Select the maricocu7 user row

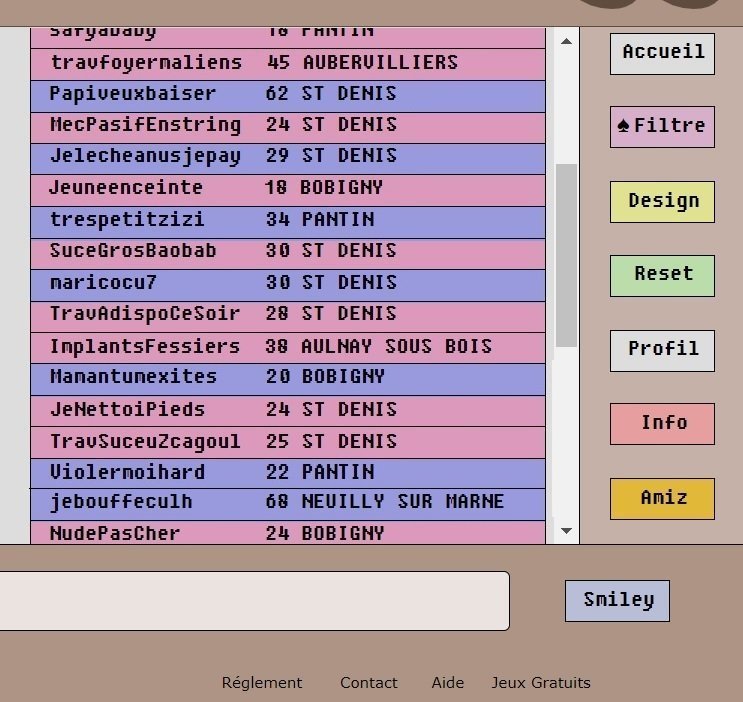[288, 285]
